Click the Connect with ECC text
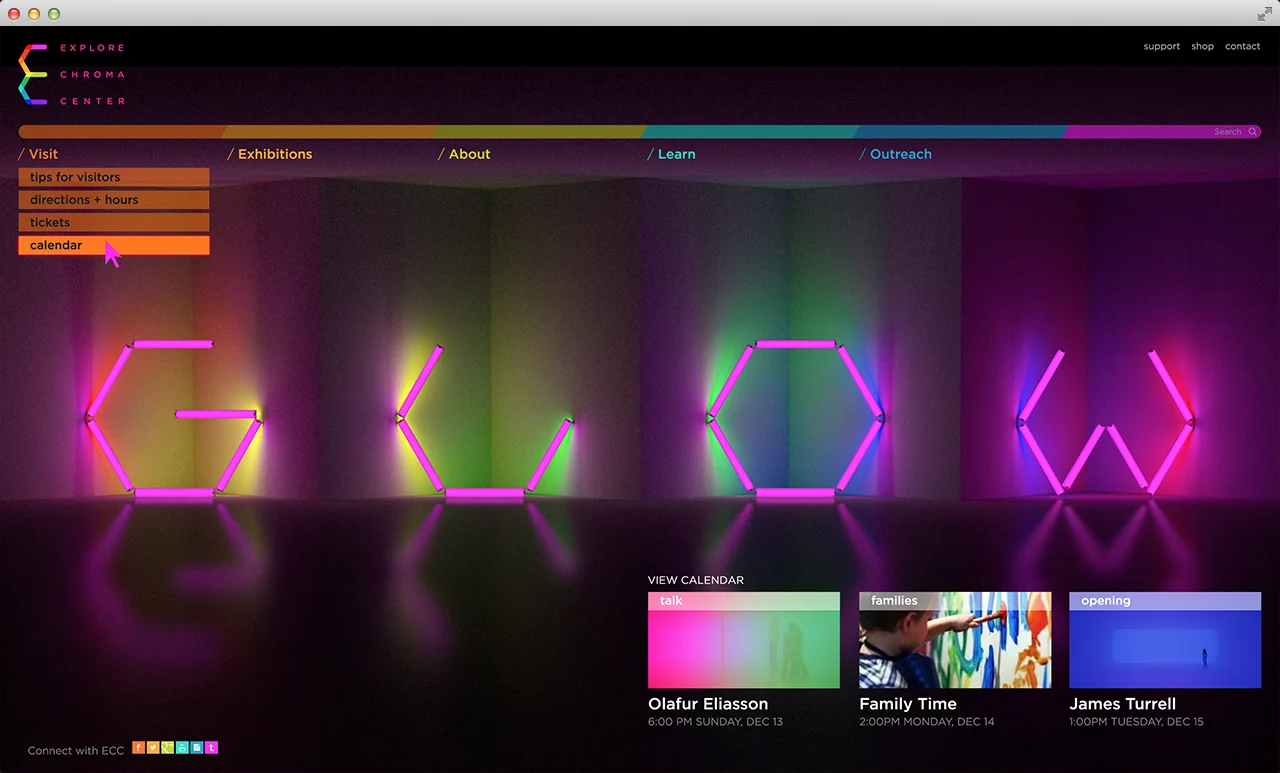1280x773 pixels. click(x=76, y=751)
